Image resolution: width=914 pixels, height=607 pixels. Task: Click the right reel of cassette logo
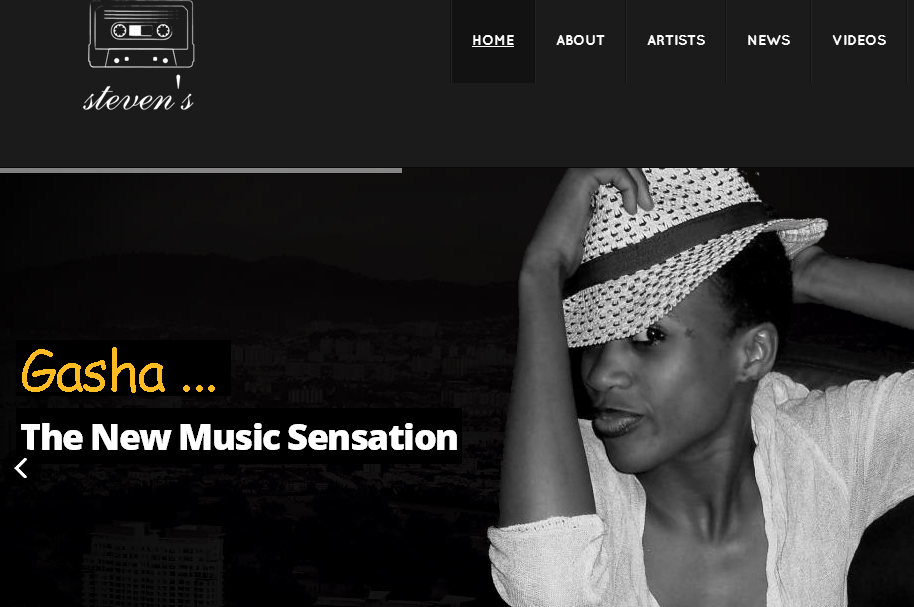163,30
